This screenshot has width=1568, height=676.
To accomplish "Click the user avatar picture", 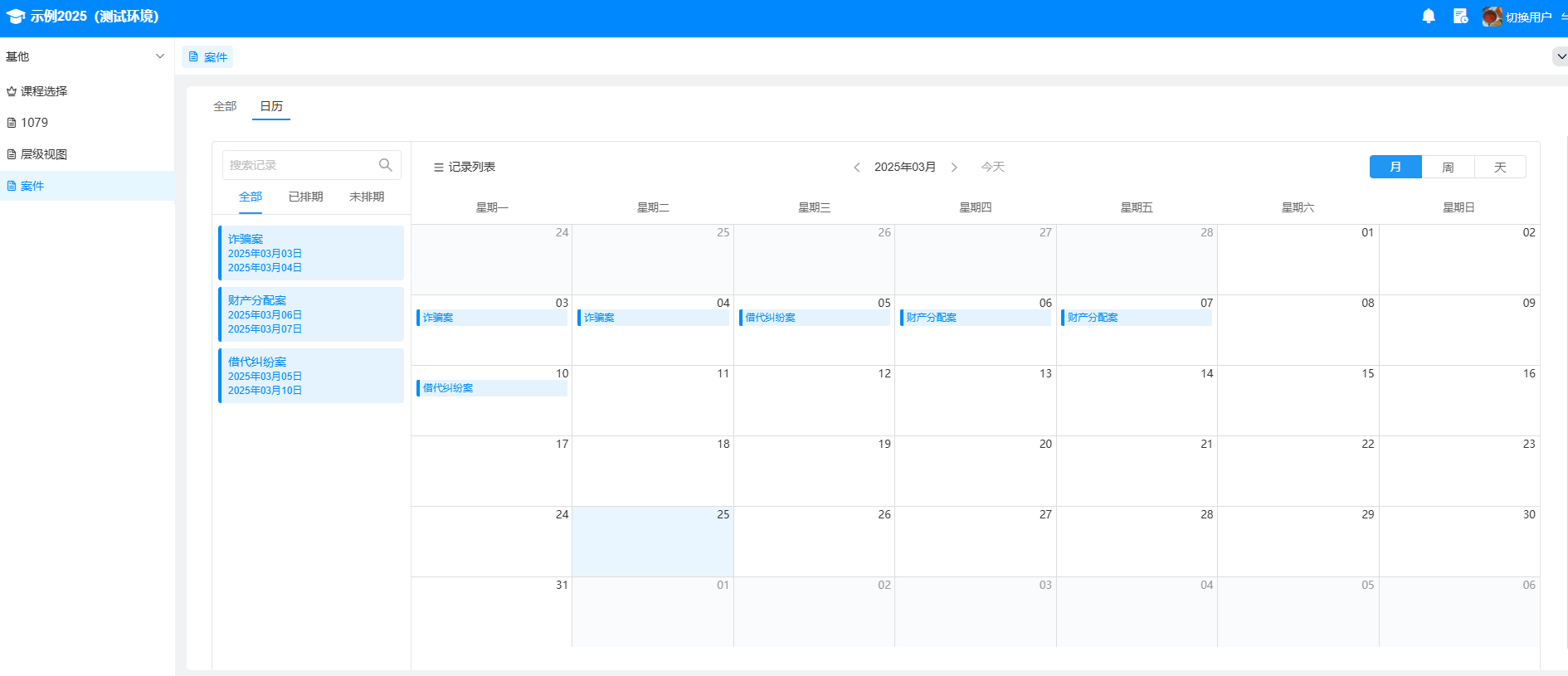I will (1492, 17).
